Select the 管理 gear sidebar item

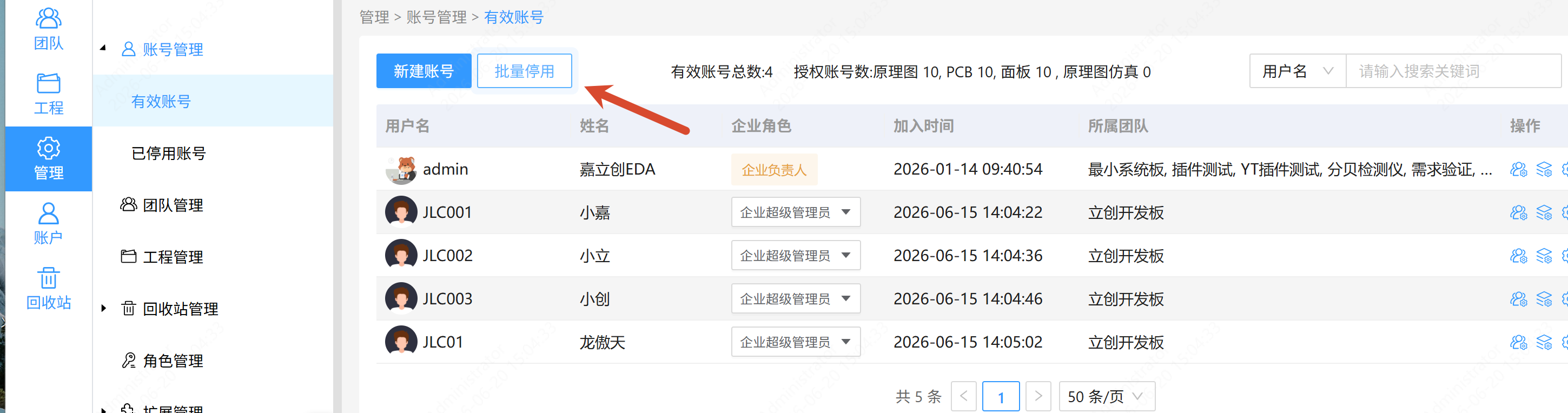coord(49,159)
